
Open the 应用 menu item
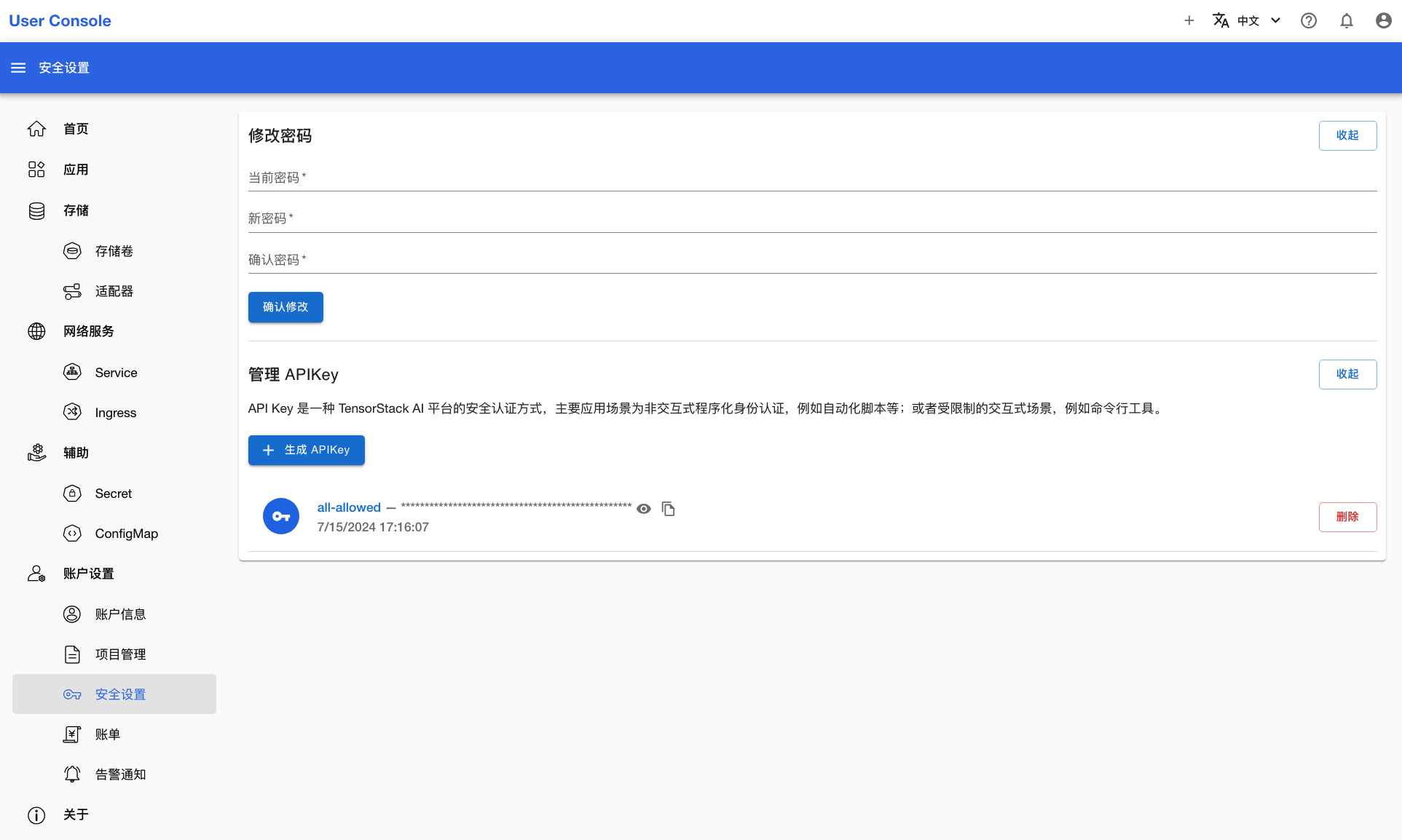tap(114, 170)
